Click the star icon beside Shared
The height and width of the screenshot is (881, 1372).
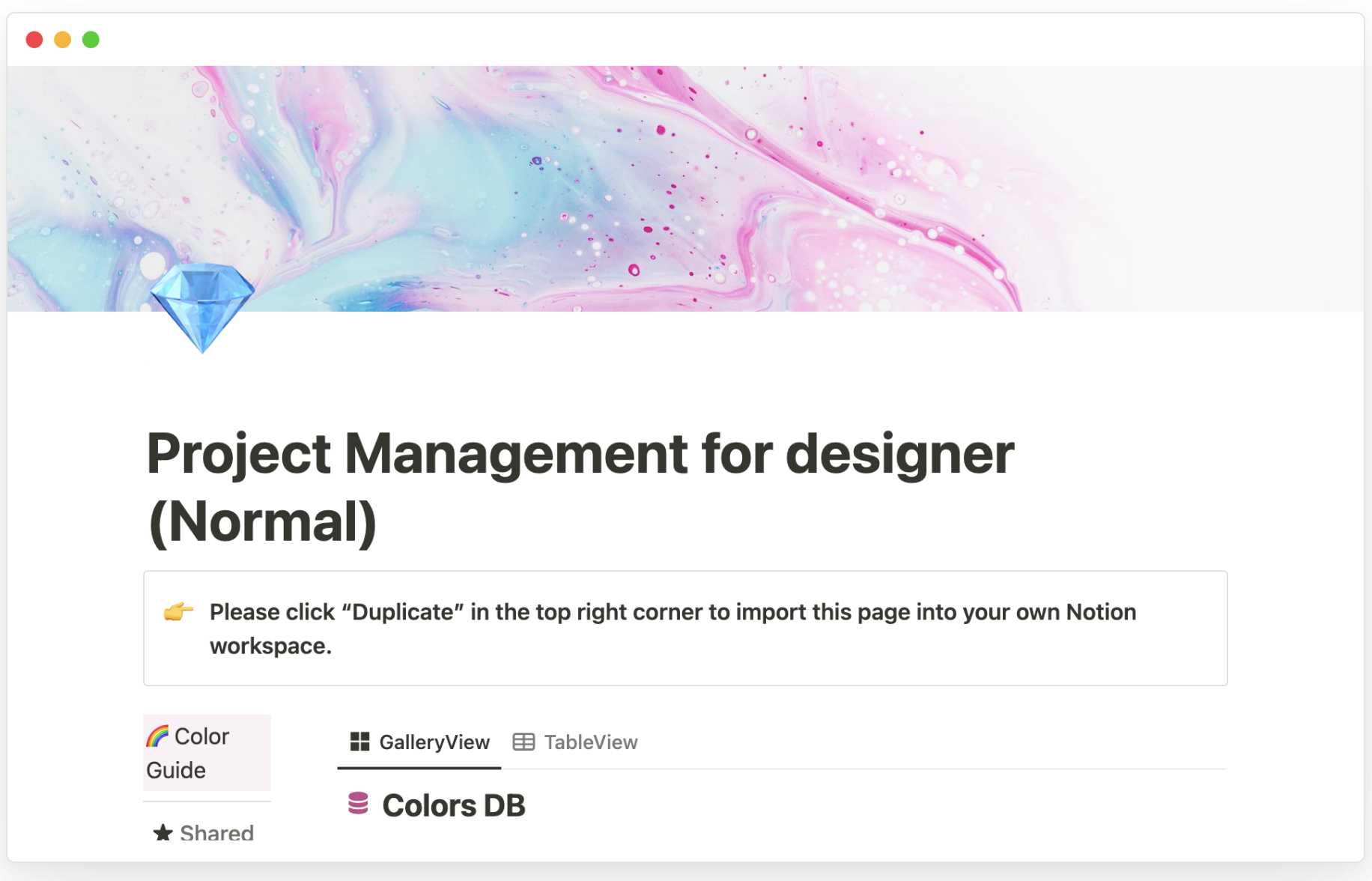(163, 832)
